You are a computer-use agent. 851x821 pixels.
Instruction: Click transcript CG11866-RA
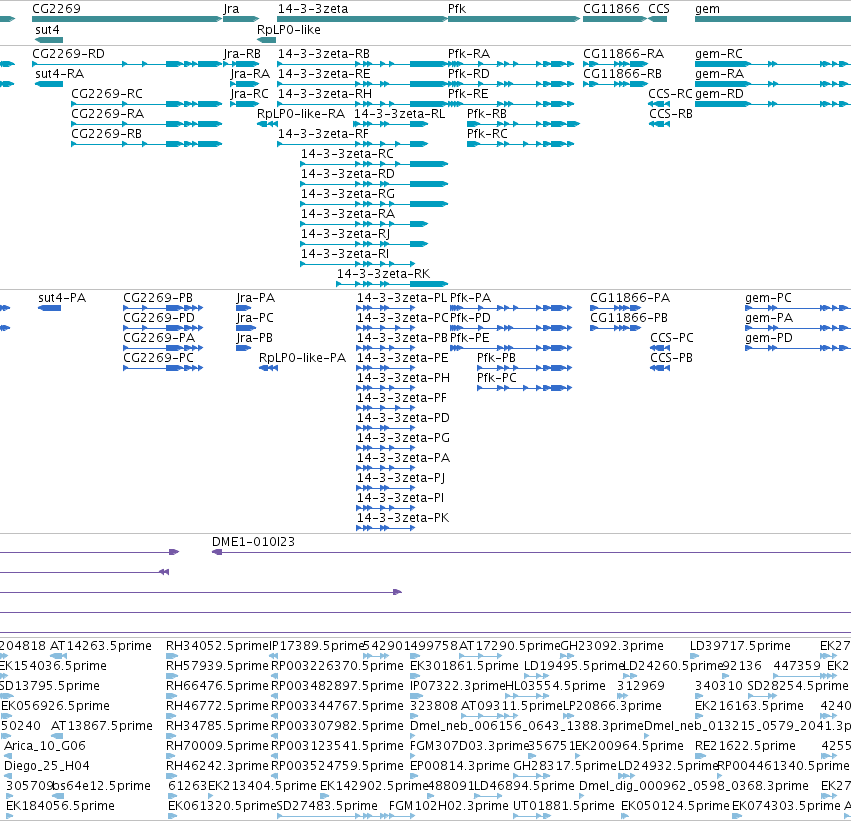pos(615,64)
